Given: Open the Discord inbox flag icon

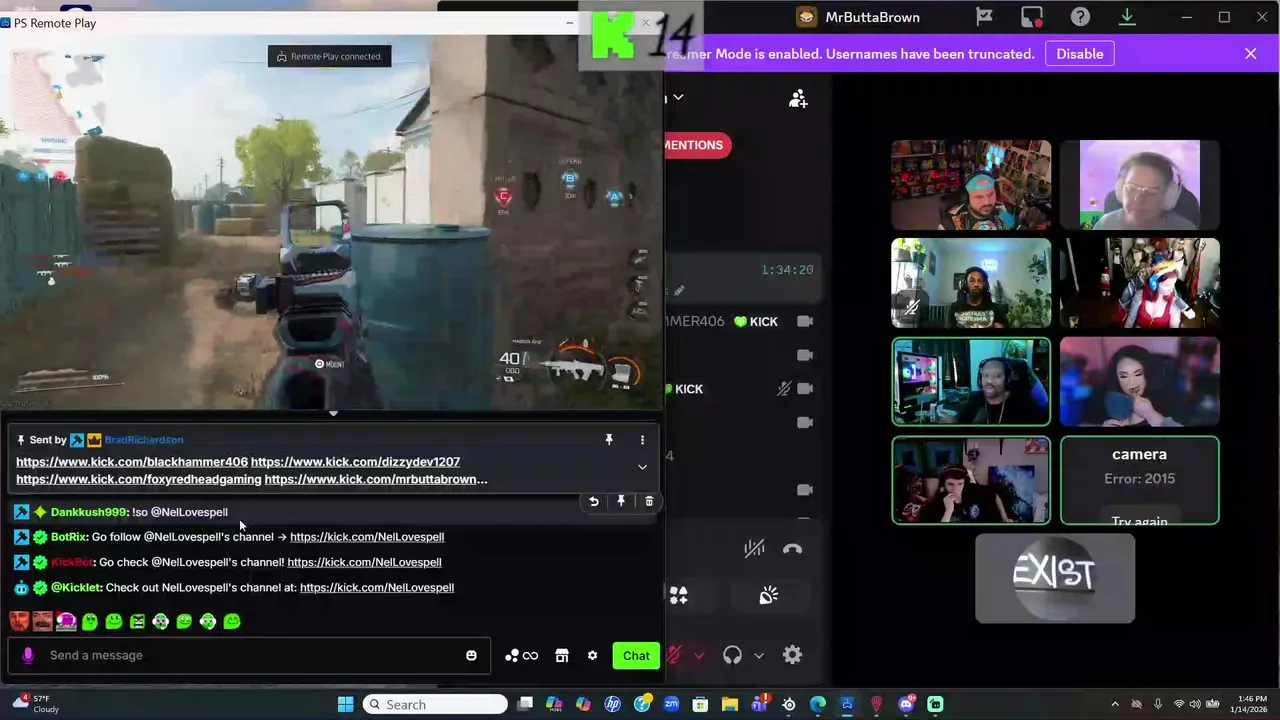Looking at the screenshot, I should tap(984, 17).
